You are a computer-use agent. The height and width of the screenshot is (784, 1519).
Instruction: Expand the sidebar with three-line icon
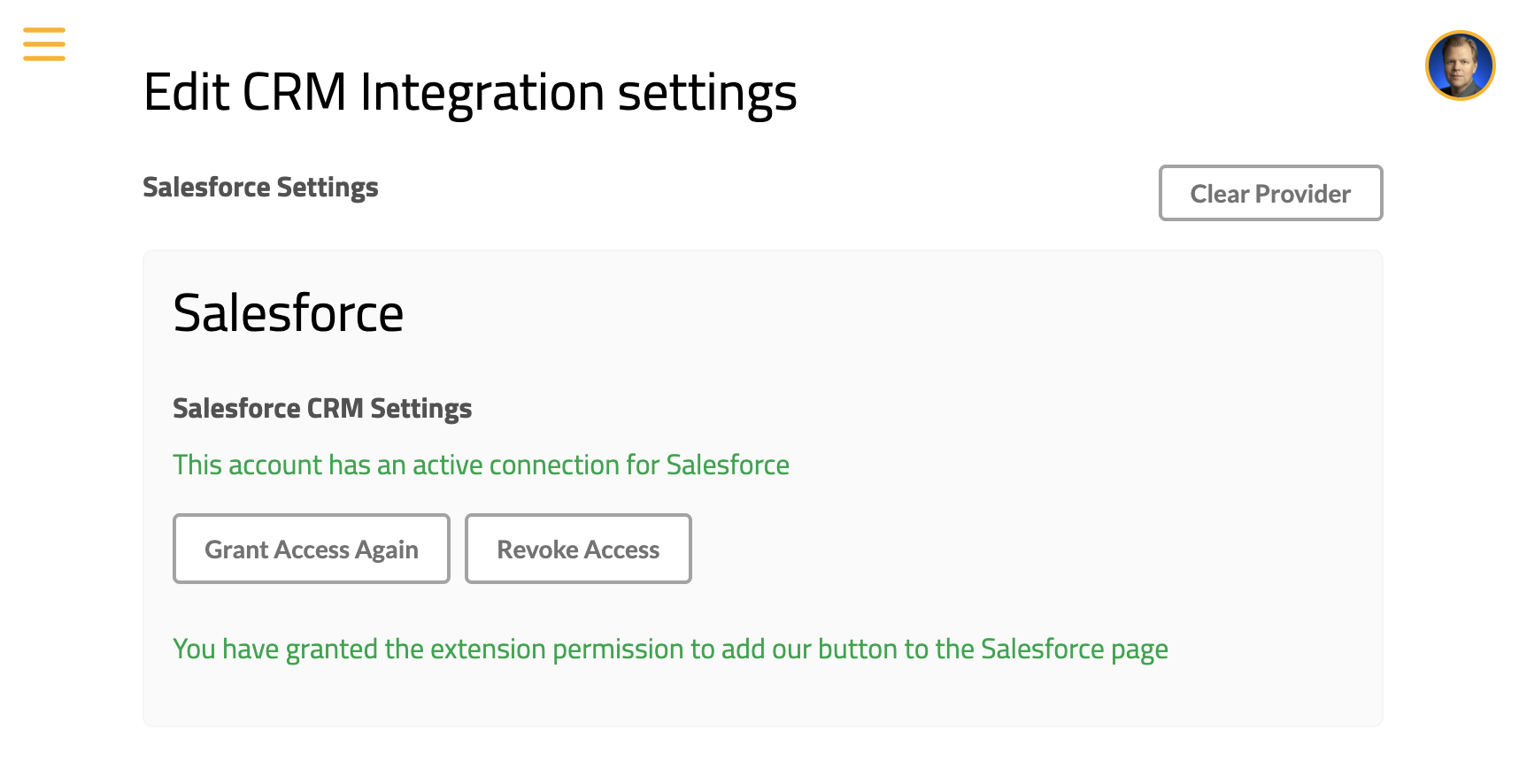point(44,44)
